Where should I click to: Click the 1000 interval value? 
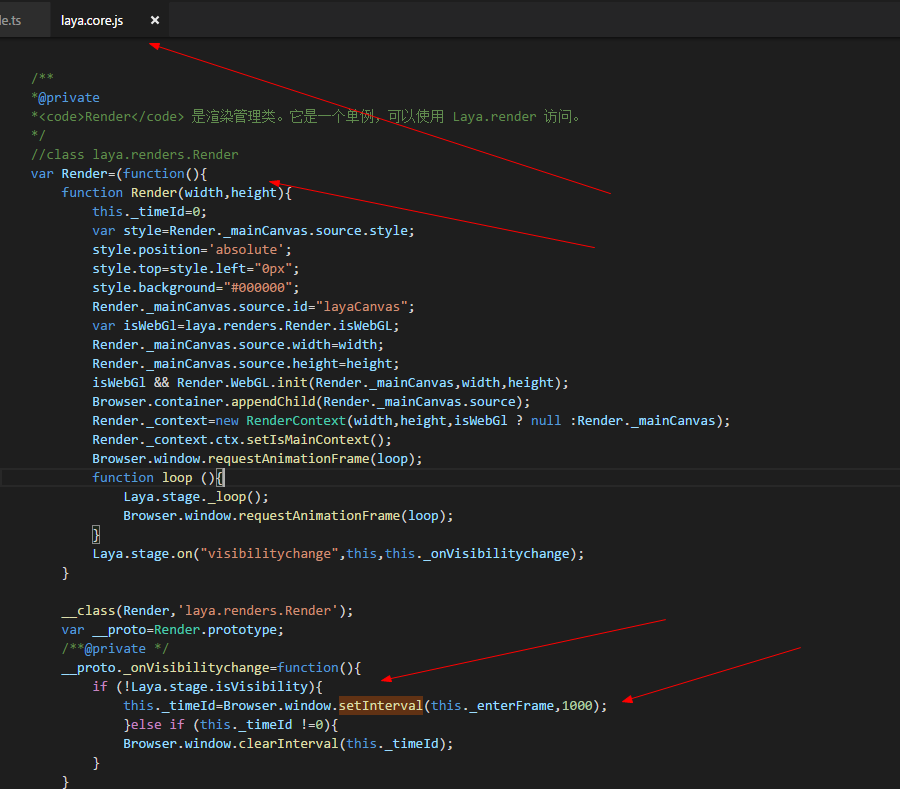[x=577, y=705]
